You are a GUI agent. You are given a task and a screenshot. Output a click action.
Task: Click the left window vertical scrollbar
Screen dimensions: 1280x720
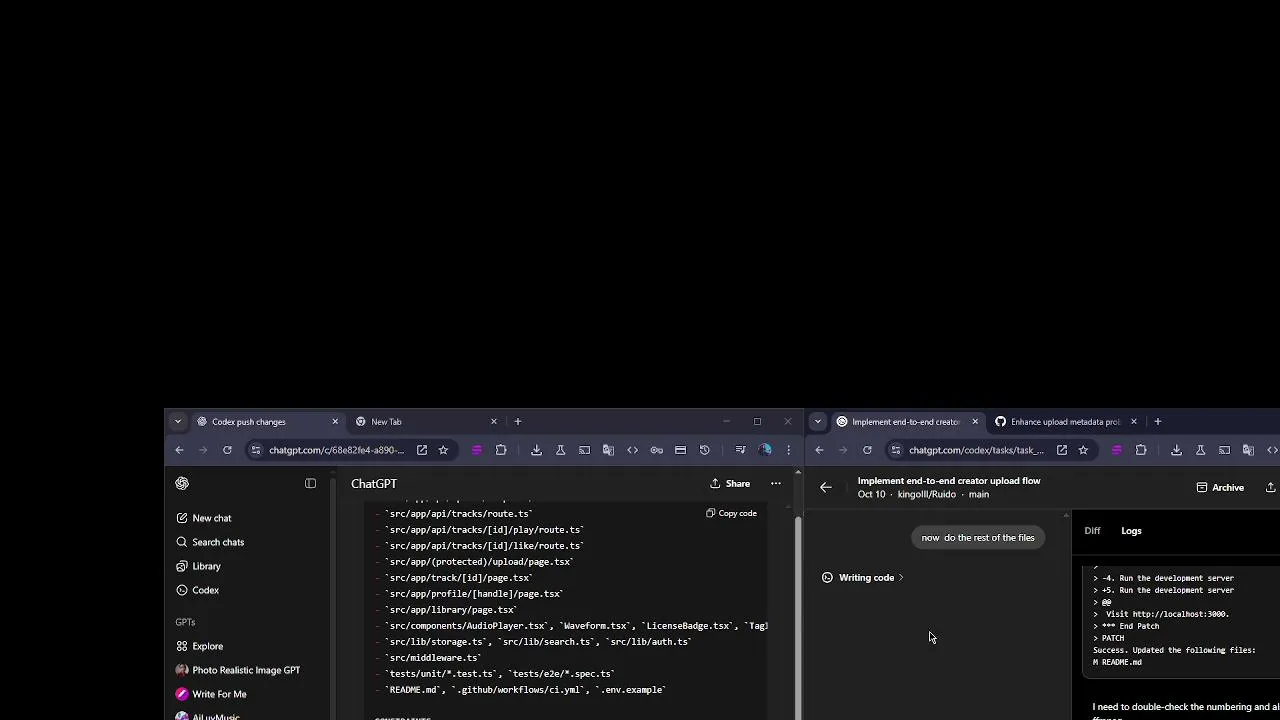pos(797,620)
